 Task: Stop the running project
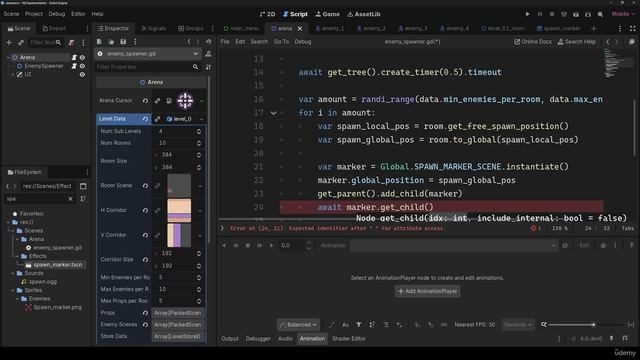(552, 14)
